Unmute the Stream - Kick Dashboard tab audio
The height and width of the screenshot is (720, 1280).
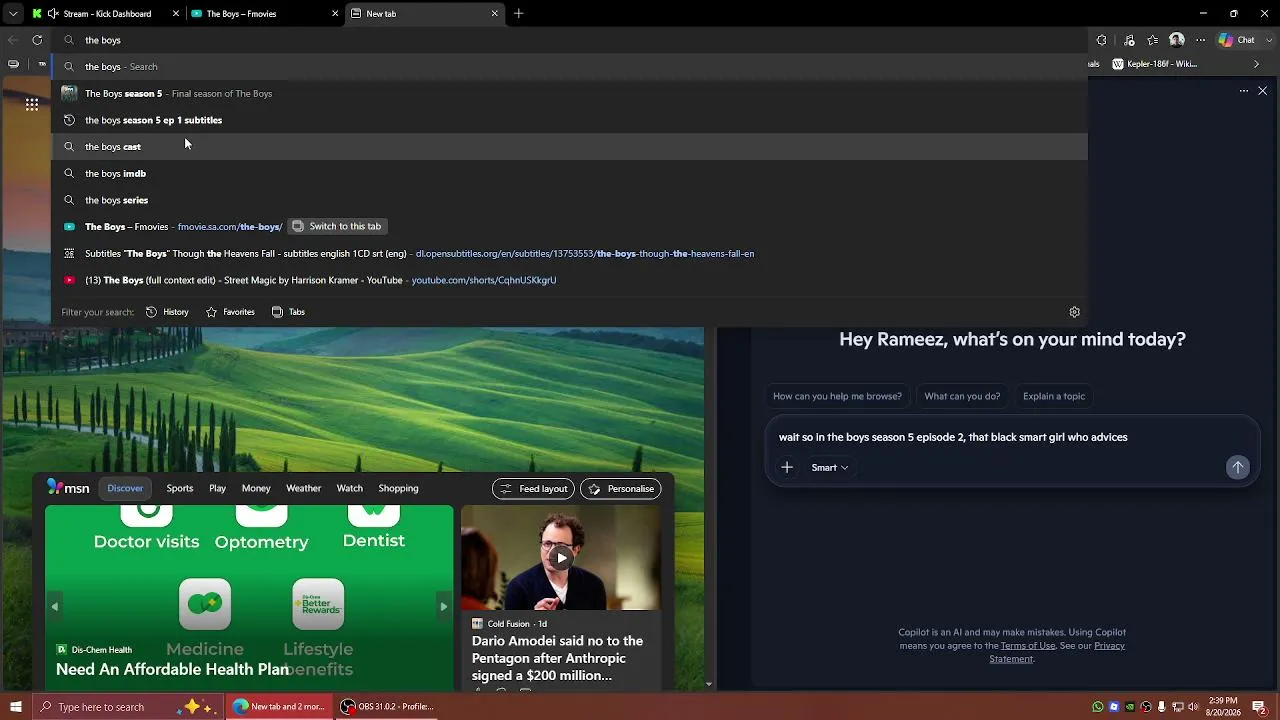coord(52,14)
